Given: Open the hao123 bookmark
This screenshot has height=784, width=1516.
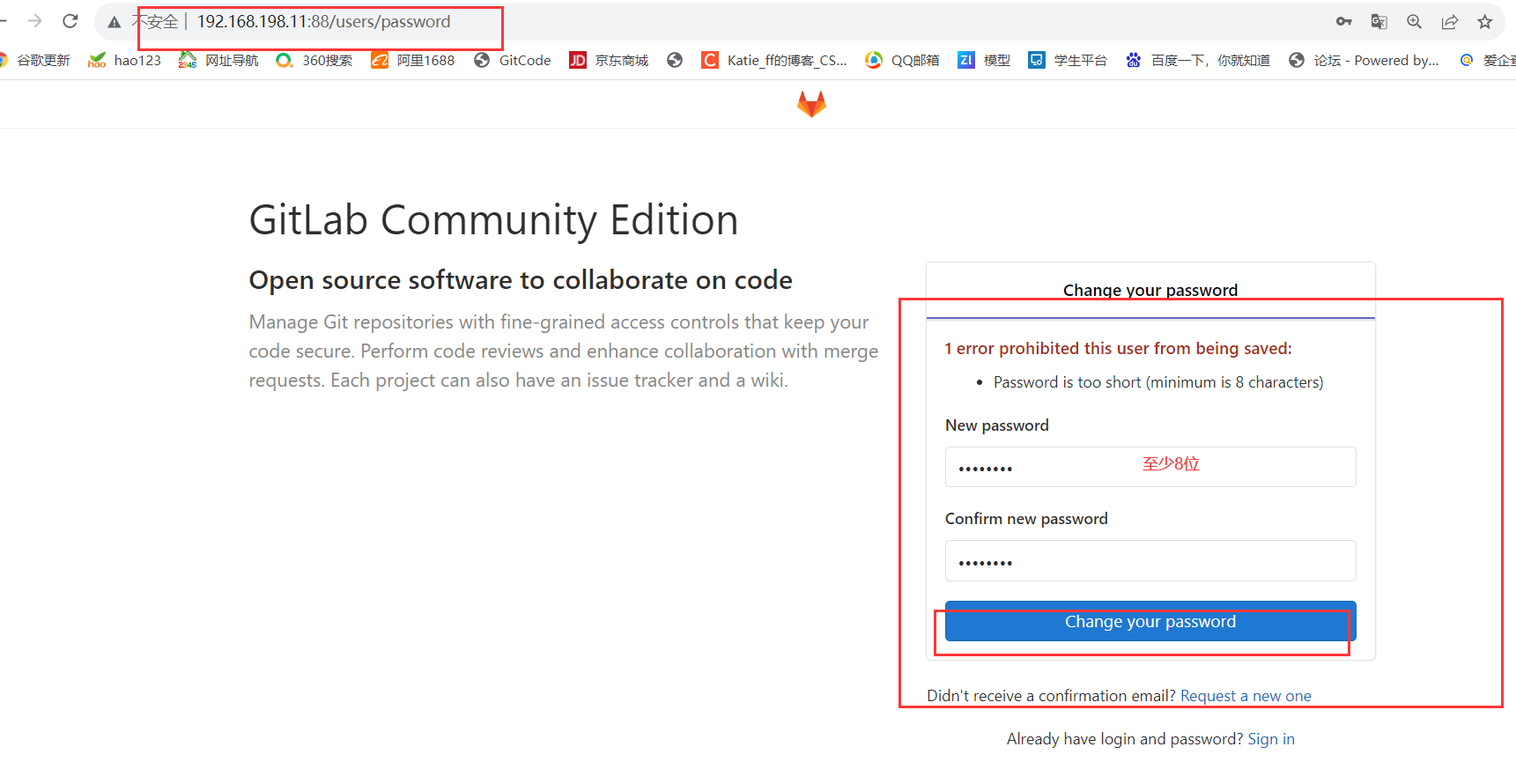Looking at the screenshot, I should (x=125, y=60).
